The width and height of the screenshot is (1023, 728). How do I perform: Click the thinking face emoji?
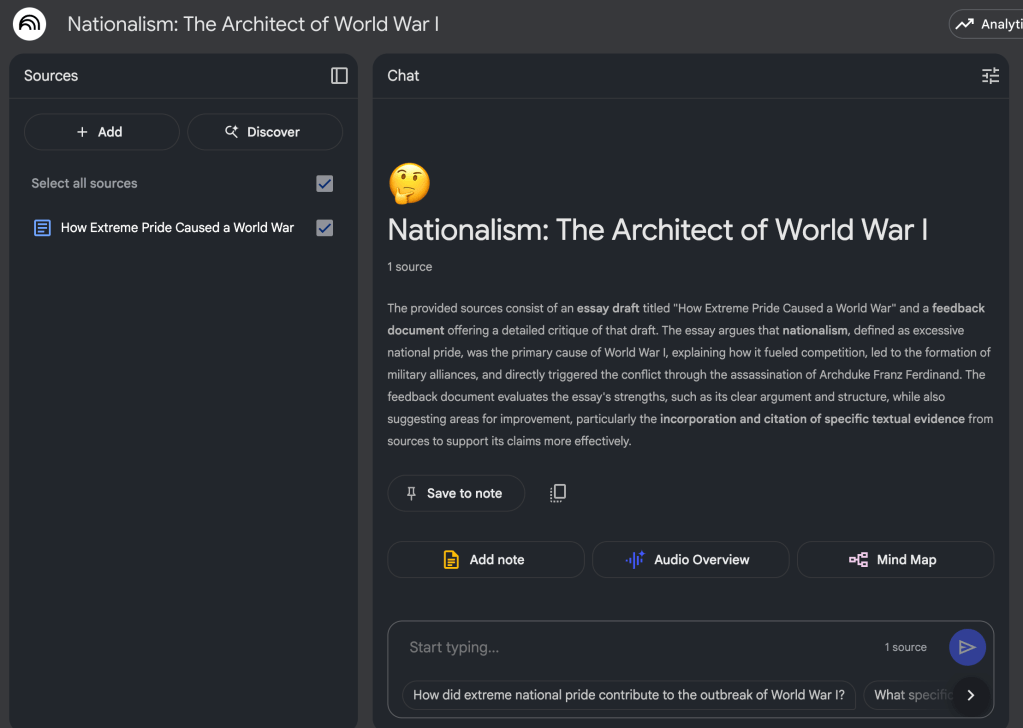point(409,184)
